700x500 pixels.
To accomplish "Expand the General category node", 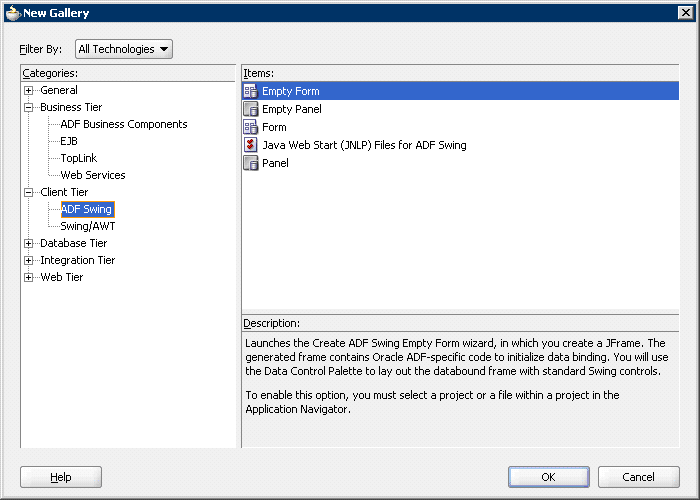I will [29, 91].
